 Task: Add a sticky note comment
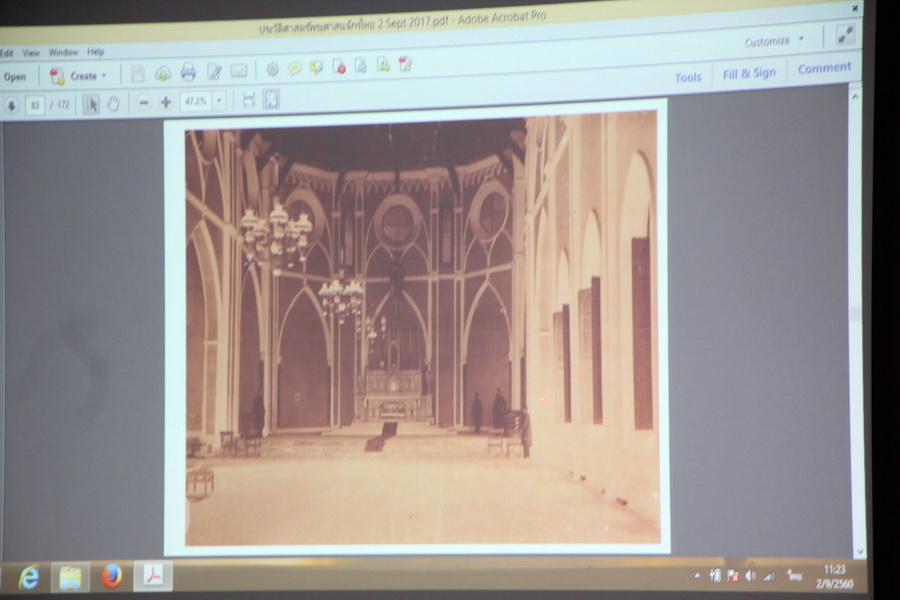click(x=294, y=69)
